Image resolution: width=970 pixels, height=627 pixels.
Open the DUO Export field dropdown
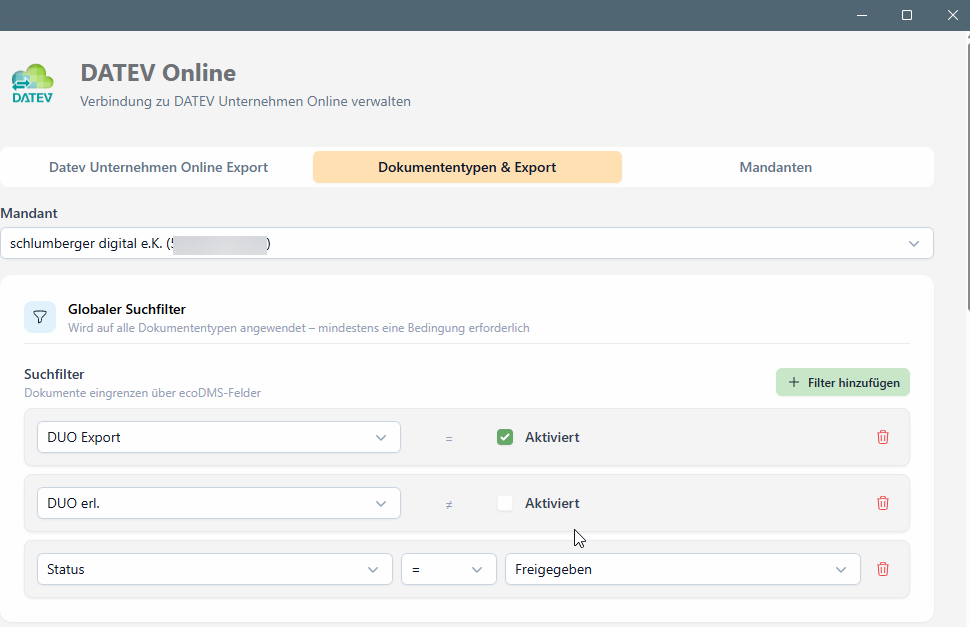coord(219,437)
